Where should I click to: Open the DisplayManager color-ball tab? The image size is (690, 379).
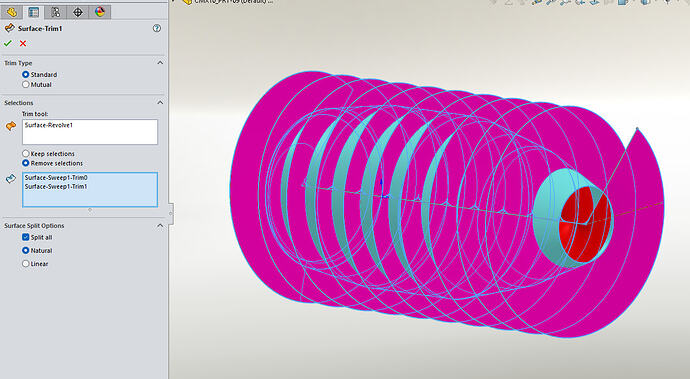click(x=100, y=12)
